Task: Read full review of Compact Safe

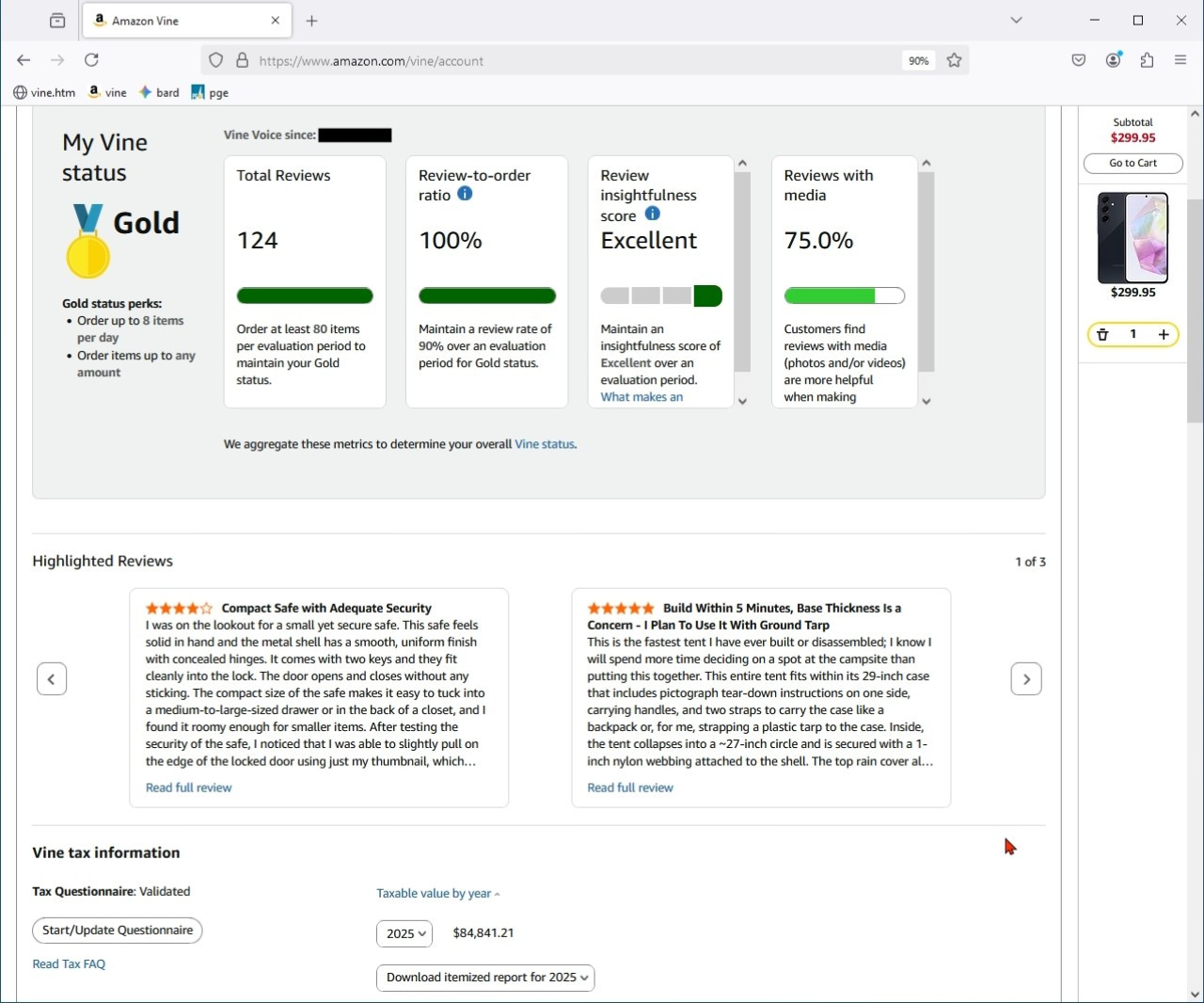Action: (188, 788)
